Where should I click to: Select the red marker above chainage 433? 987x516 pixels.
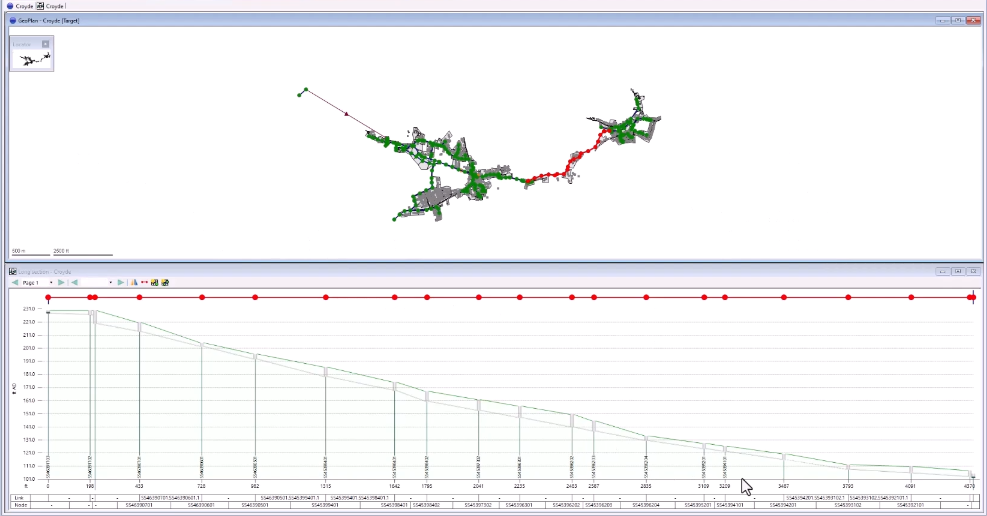click(x=139, y=297)
